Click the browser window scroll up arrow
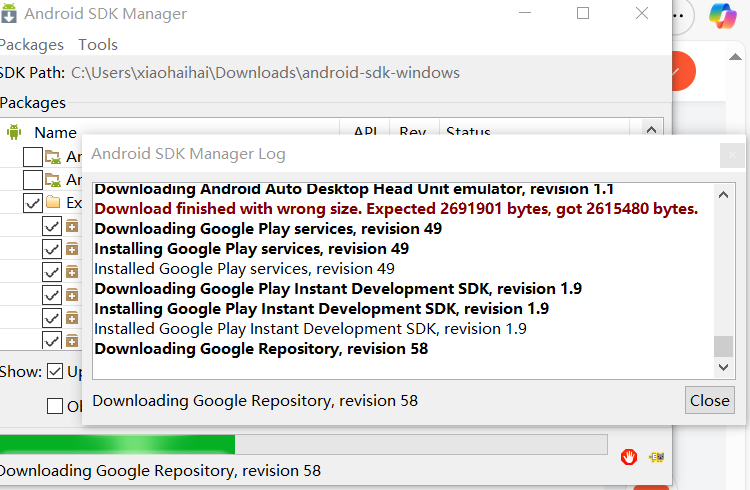Viewport: 750px width, 490px height. point(735,57)
